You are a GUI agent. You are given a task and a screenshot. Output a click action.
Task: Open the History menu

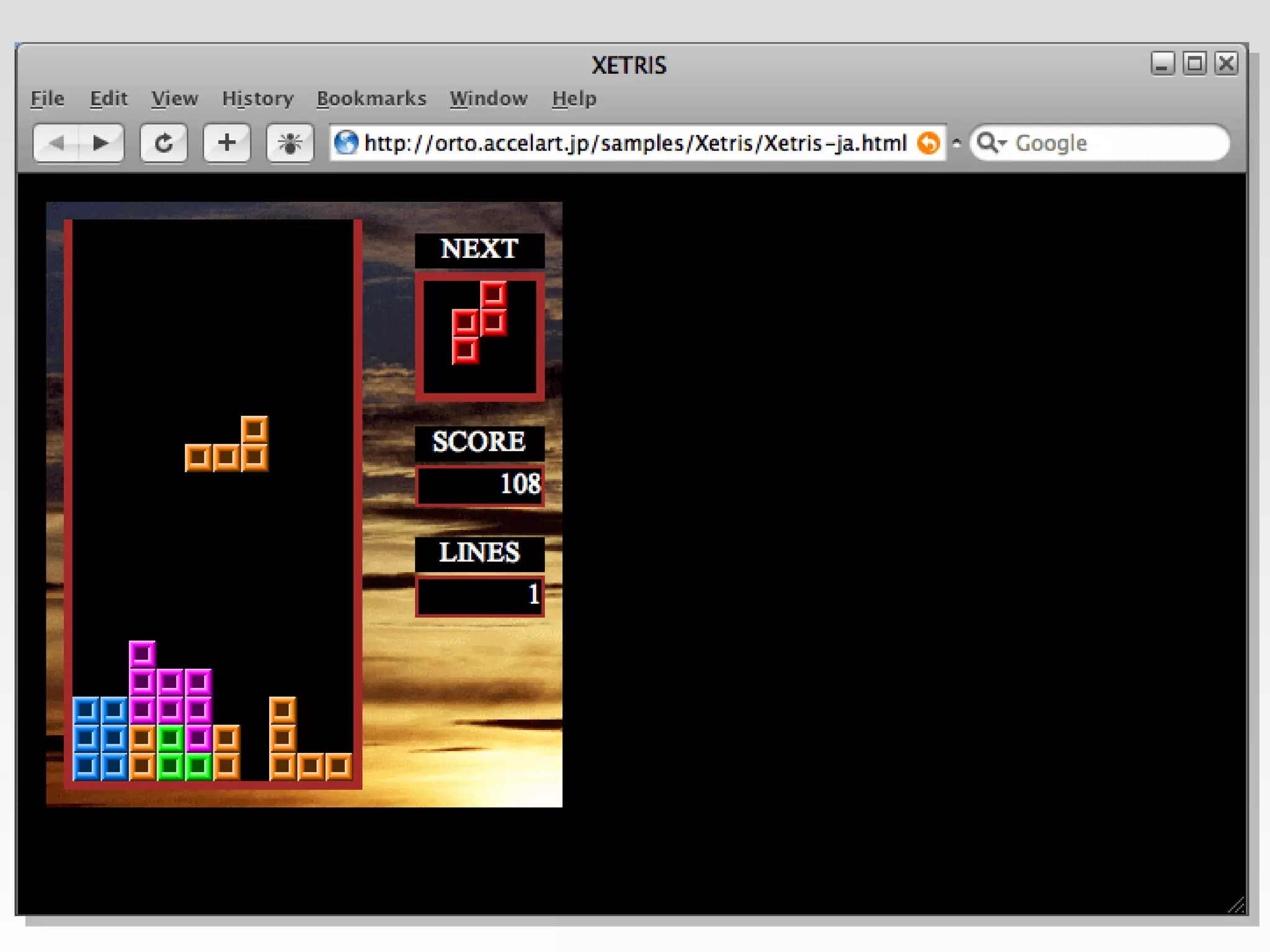tap(257, 99)
